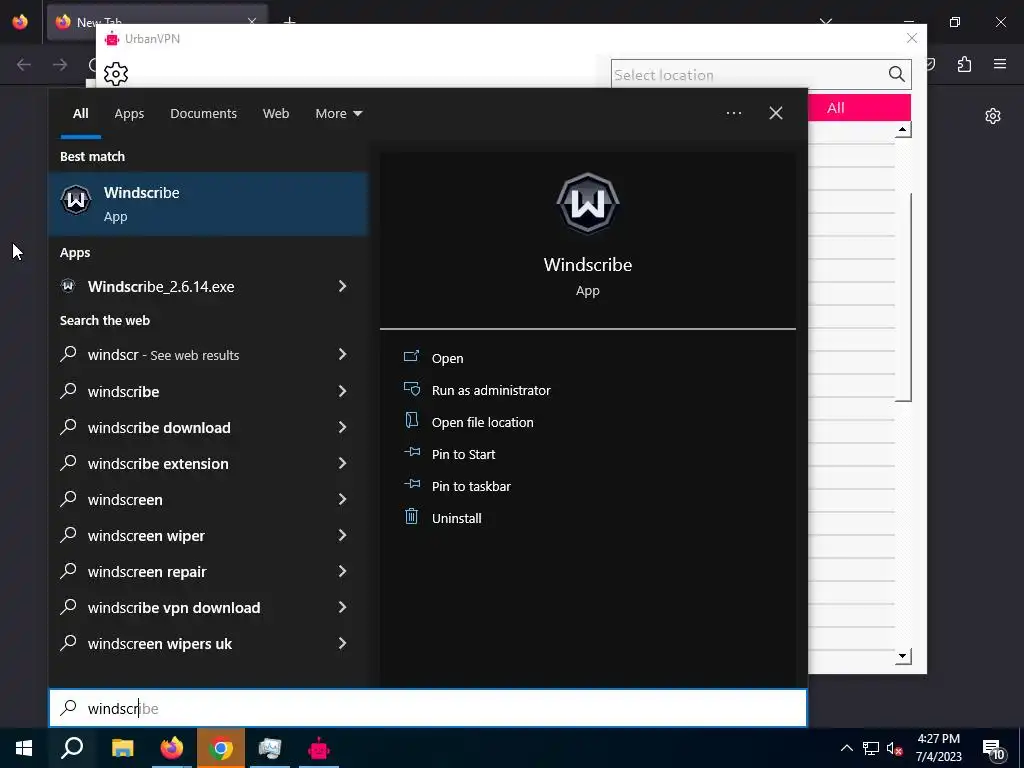Viewport: 1024px width, 768px height.
Task: Click Open action for Windscribe
Action: pos(447,359)
